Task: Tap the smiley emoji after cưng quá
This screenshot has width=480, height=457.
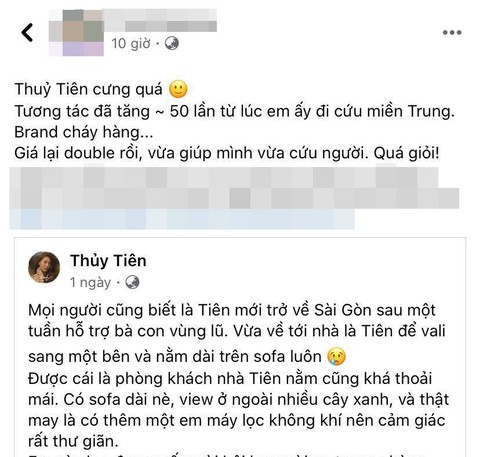Action: click(178, 89)
